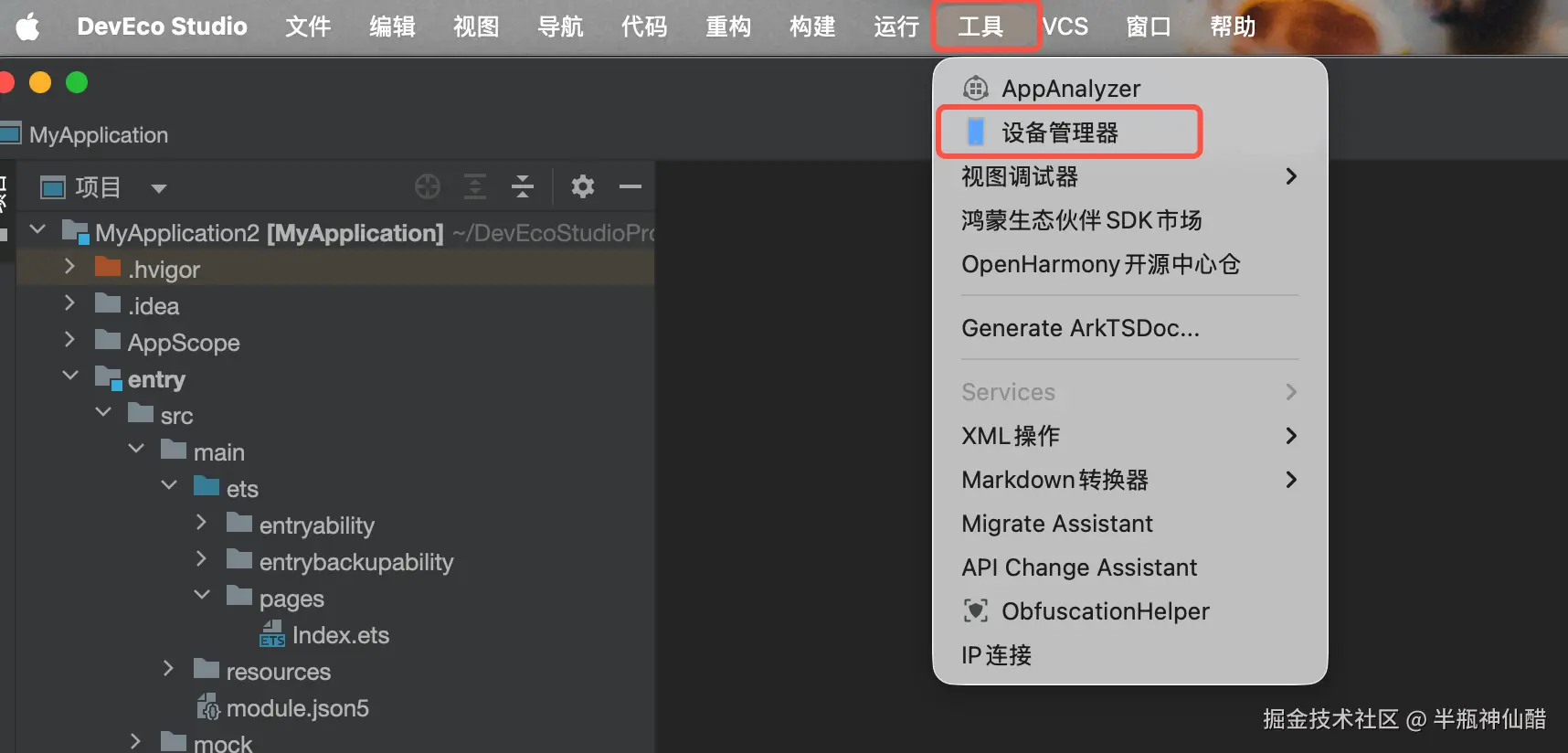Collapse the entry module
1568x753 pixels.
70,376
